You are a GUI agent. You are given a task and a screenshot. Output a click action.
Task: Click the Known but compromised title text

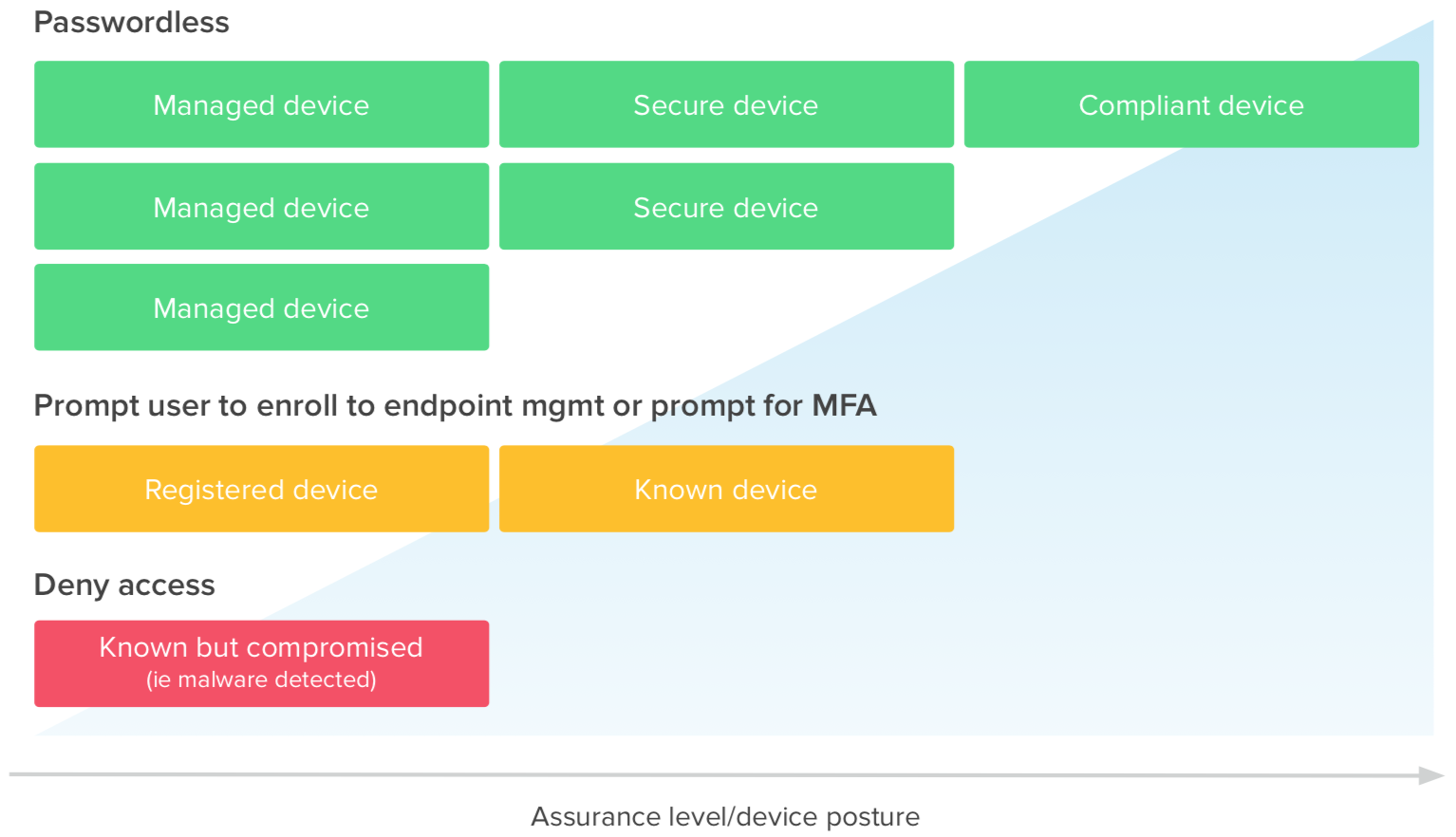pos(261,647)
